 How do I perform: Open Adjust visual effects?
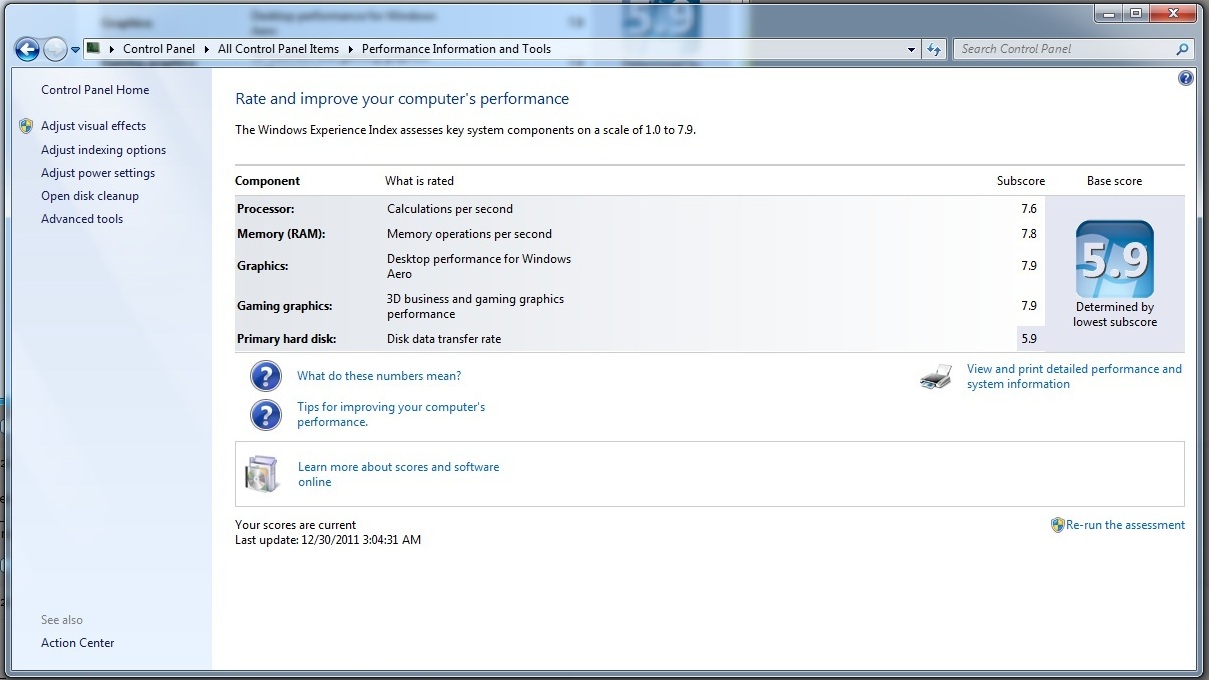(x=93, y=126)
